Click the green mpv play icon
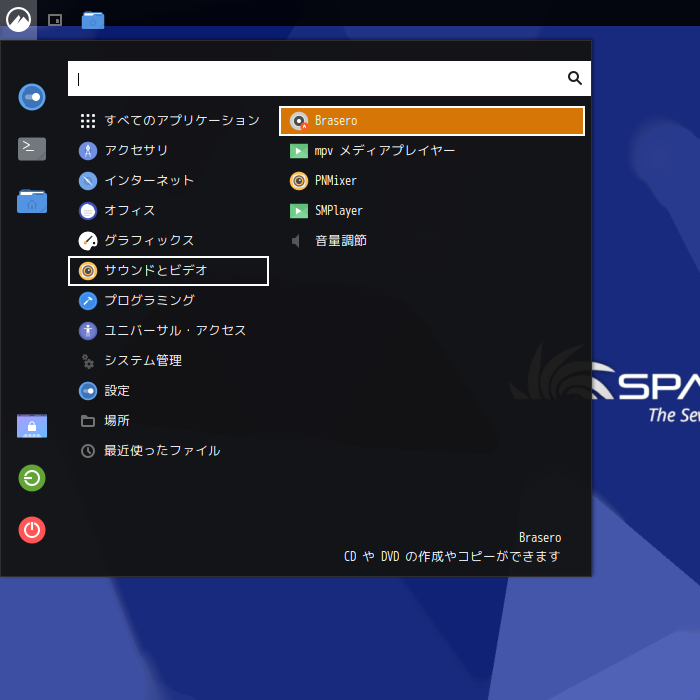This screenshot has height=700, width=700. [x=299, y=151]
